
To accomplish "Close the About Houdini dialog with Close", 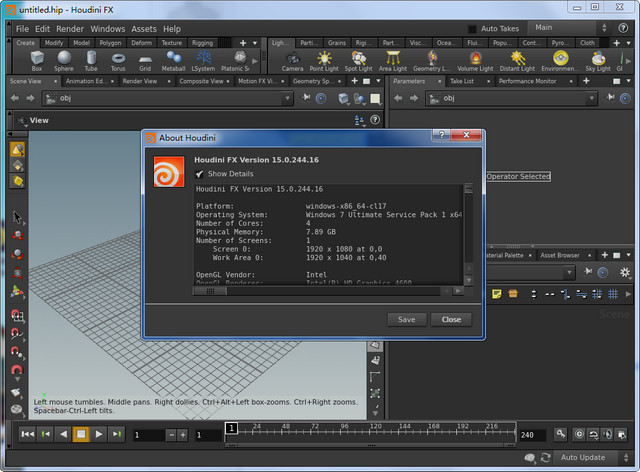I will [451, 319].
